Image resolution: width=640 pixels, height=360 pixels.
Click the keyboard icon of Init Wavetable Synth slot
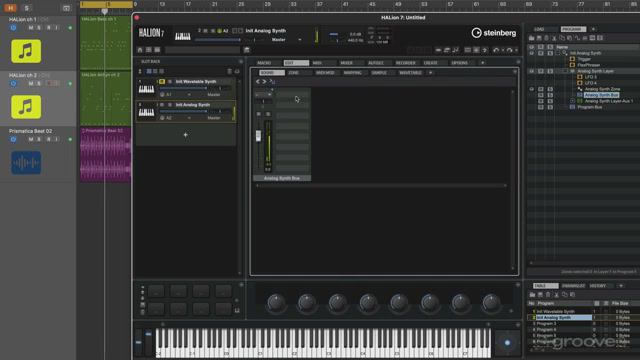[x=146, y=89]
